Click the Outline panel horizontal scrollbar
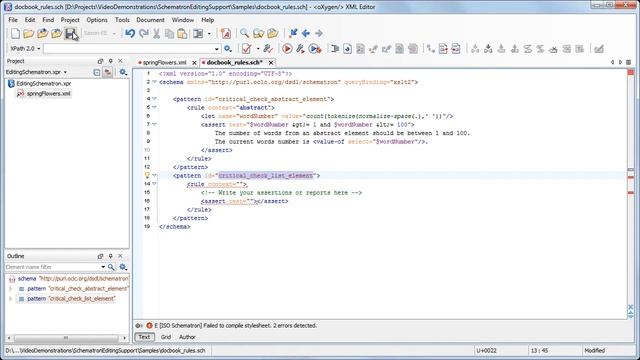The image size is (640, 360). coord(66,338)
